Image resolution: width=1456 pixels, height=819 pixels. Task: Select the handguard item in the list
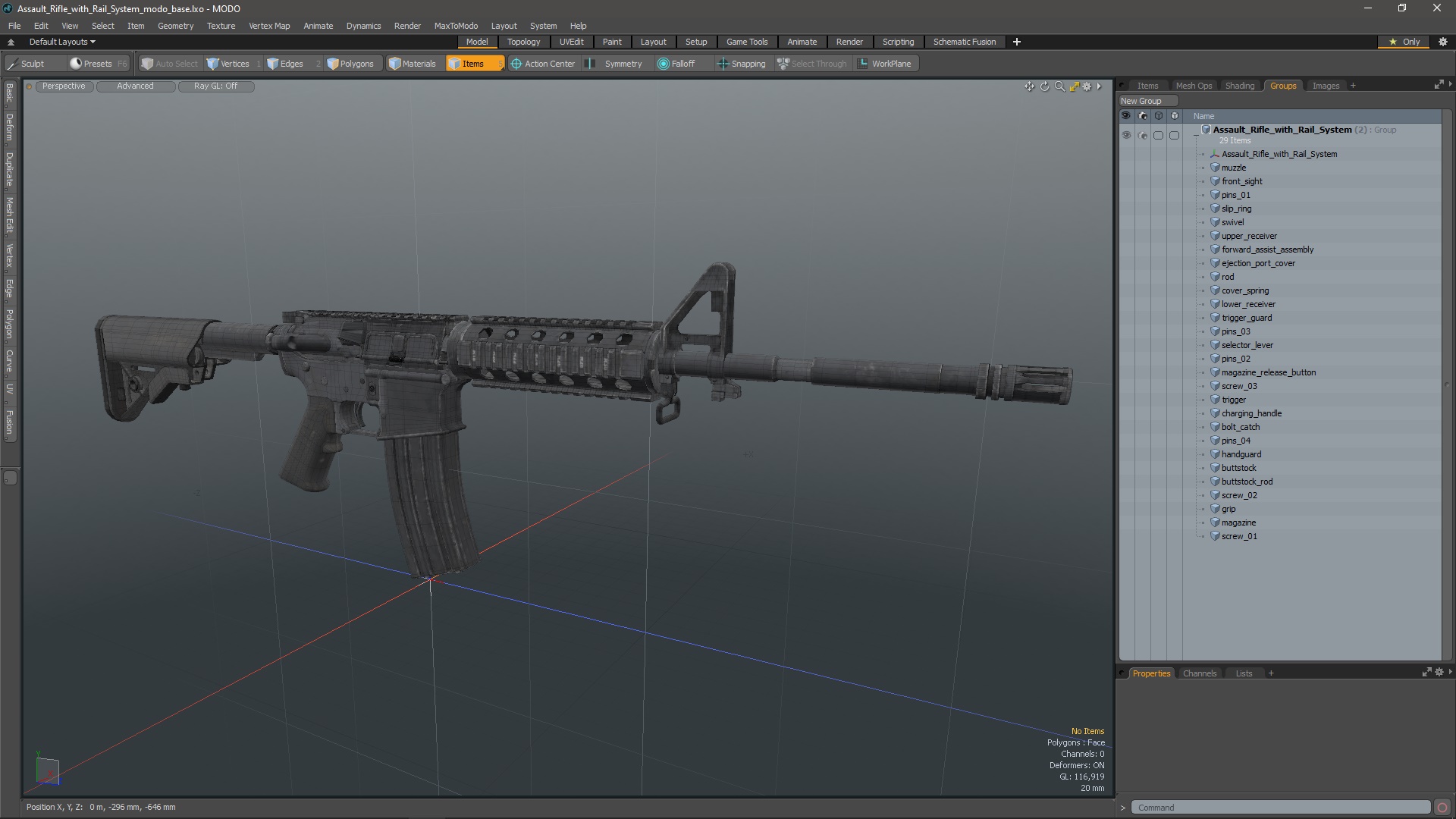1241,454
